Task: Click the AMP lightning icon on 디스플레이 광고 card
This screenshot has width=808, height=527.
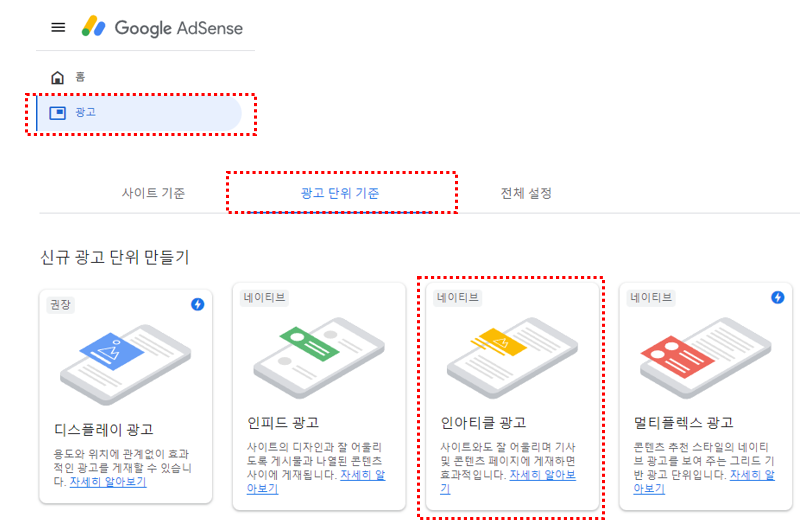Action: [x=197, y=304]
